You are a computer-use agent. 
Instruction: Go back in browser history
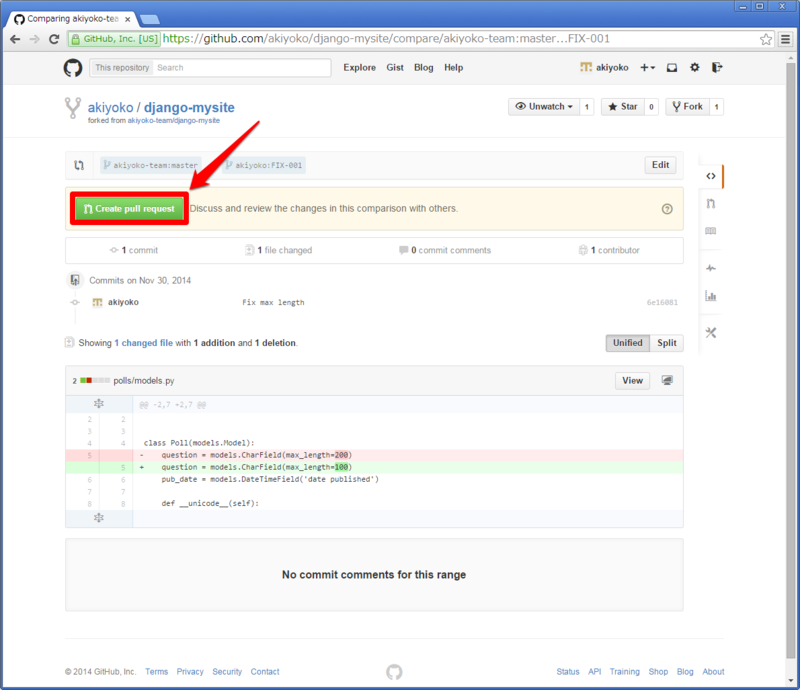[x=15, y=39]
